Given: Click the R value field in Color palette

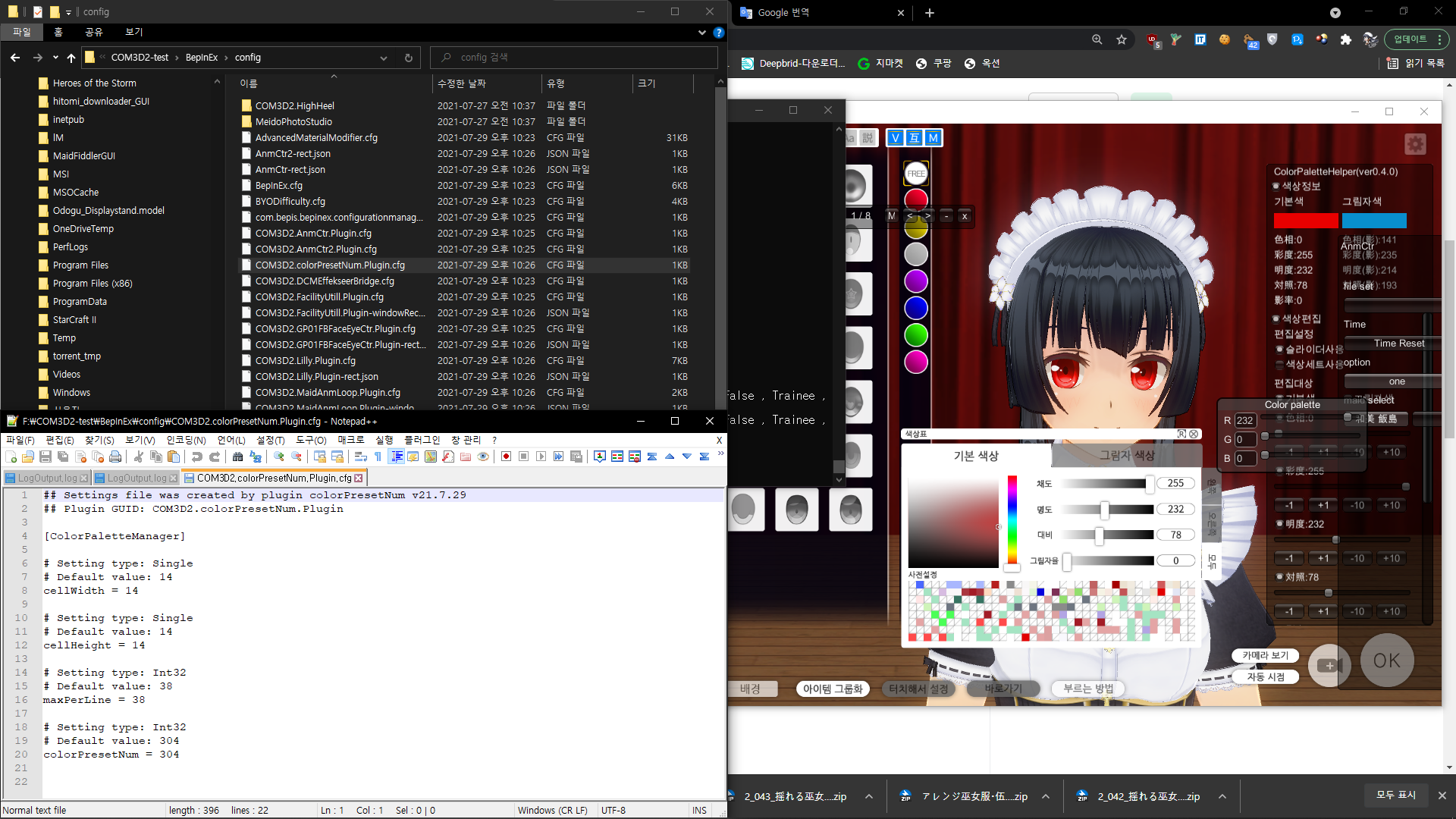Looking at the screenshot, I should [1246, 420].
